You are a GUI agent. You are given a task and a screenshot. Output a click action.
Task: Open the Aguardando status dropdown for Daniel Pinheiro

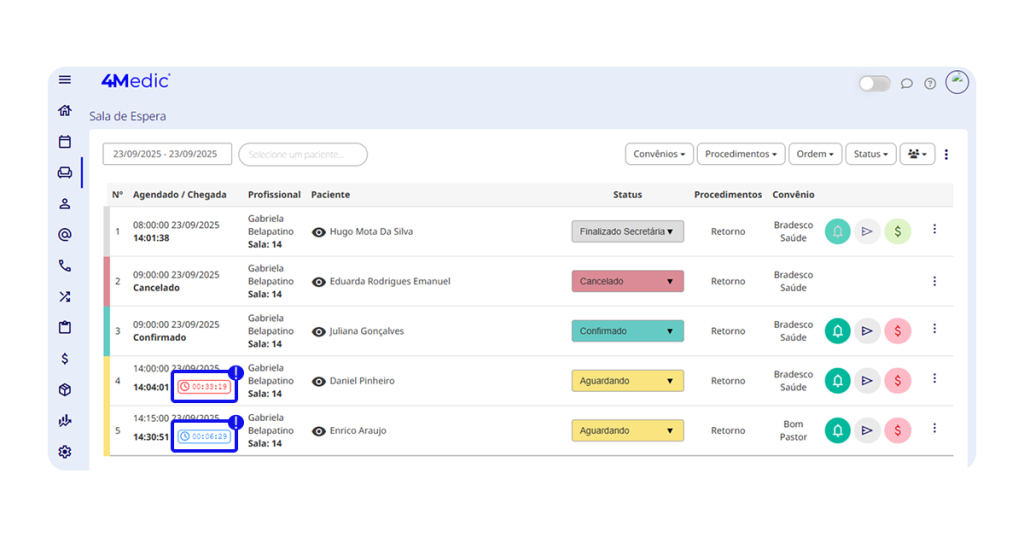(x=627, y=381)
